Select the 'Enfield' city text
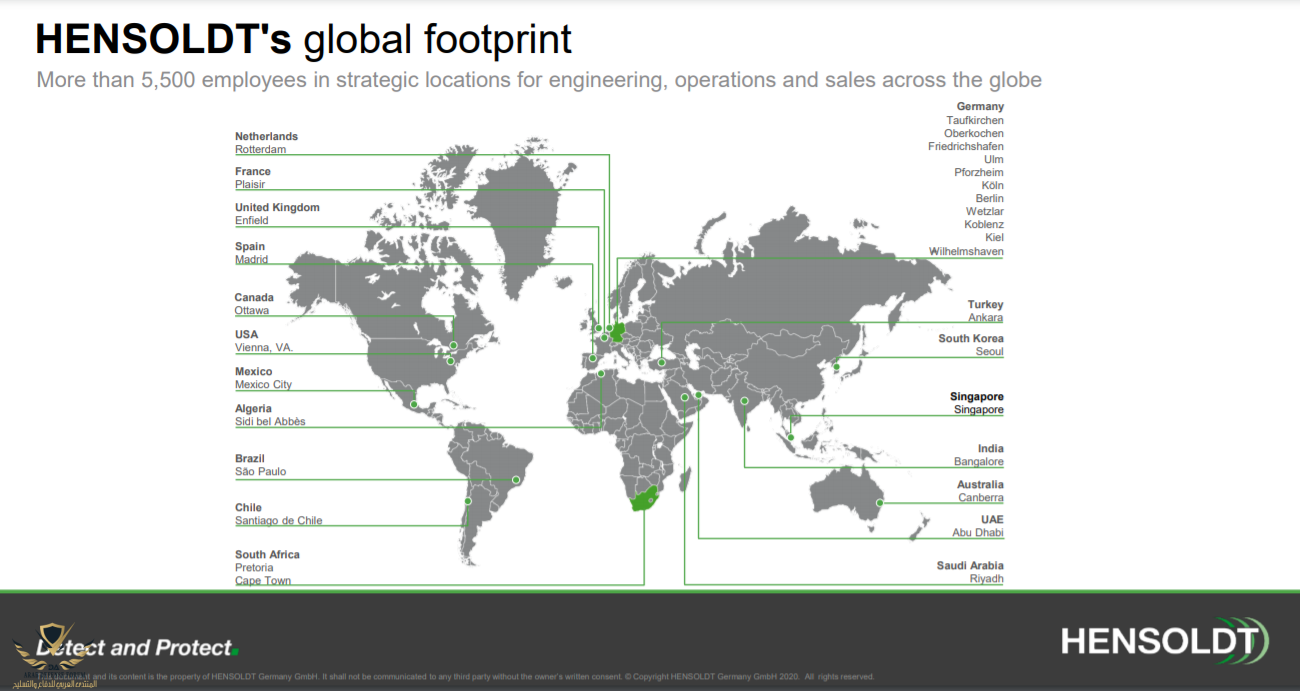The height and width of the screenshot is (691, 1300). pos(252,220)
